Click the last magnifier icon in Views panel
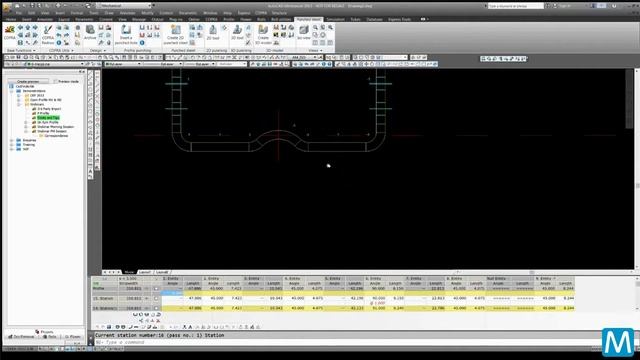Image resolution: width=640 pixels, height=360 pixels. pos(330,27)
